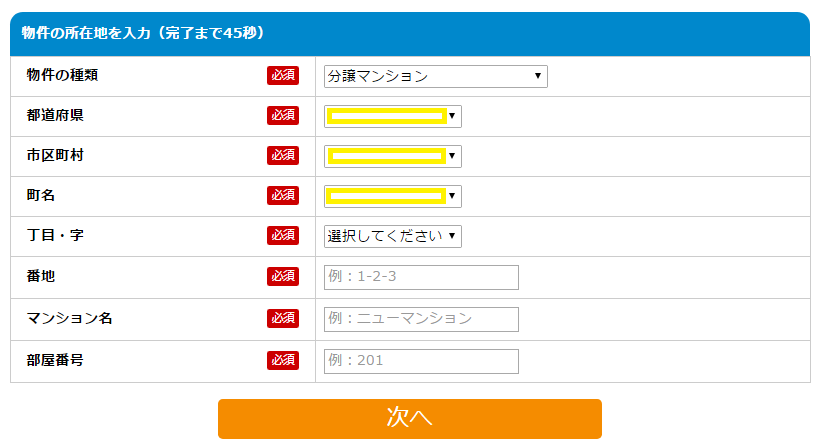This screenshot has width=819, height=447.
Task: Click the 必須 badge next to 部屋番号
Action: [x=283, y=360]
